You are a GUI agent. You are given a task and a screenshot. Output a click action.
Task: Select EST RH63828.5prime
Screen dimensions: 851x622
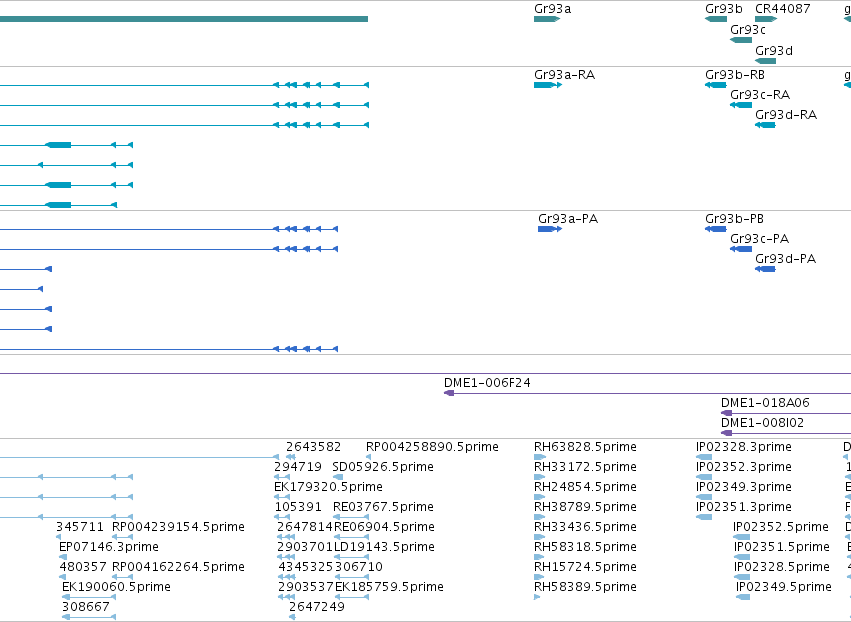(539, 457)
